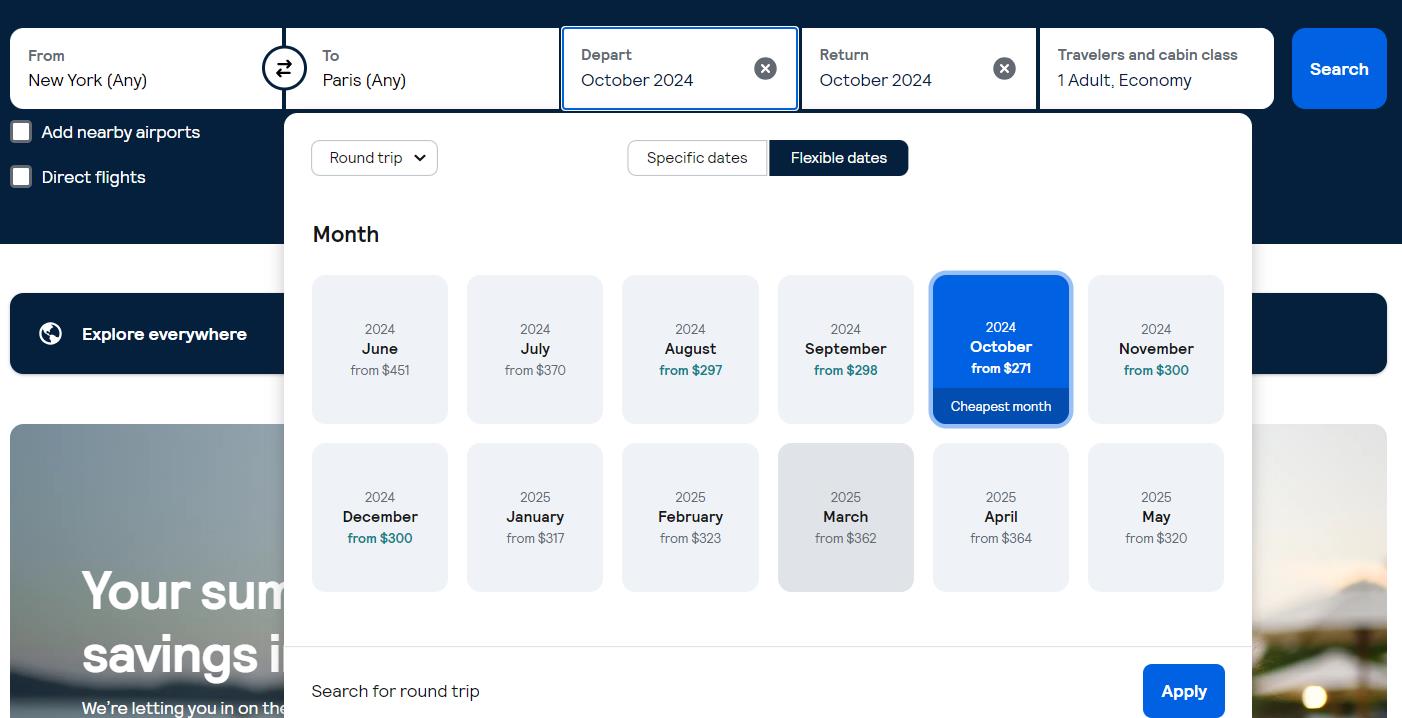Clear the Depart date field
Viewport: 1402px width, 718px height.
pyautogui.click(x=765, y=68)
